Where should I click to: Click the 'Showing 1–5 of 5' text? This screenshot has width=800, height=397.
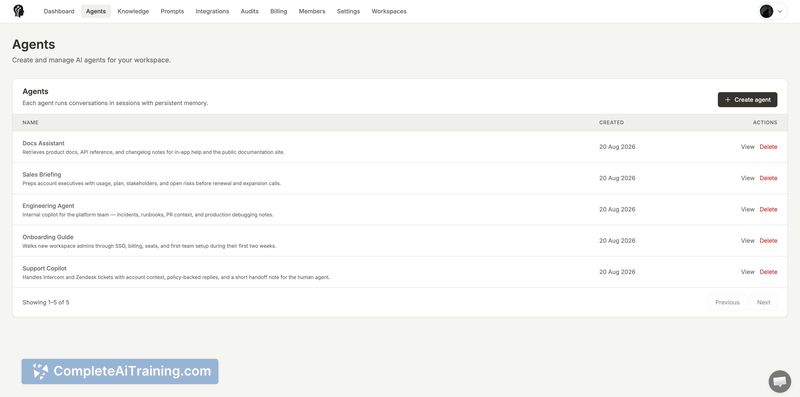click(46, 302)
